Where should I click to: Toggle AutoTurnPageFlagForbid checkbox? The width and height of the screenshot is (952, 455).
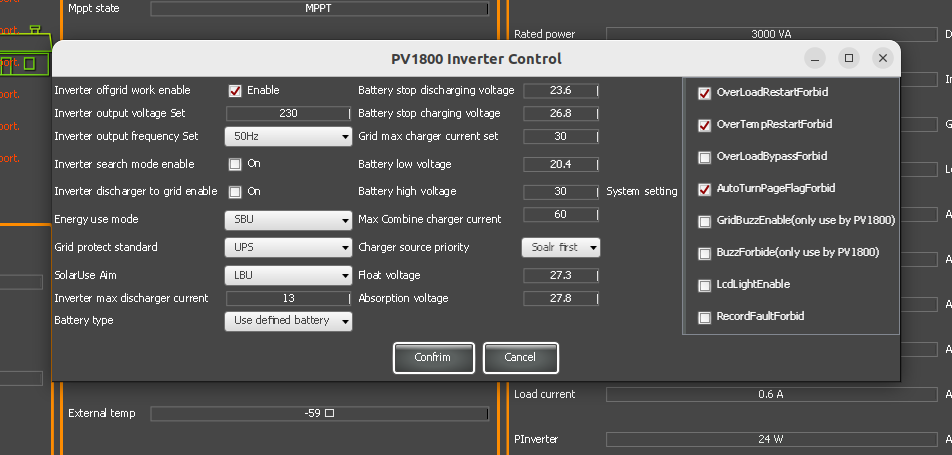pyautogui.click(x=705, y=189)
